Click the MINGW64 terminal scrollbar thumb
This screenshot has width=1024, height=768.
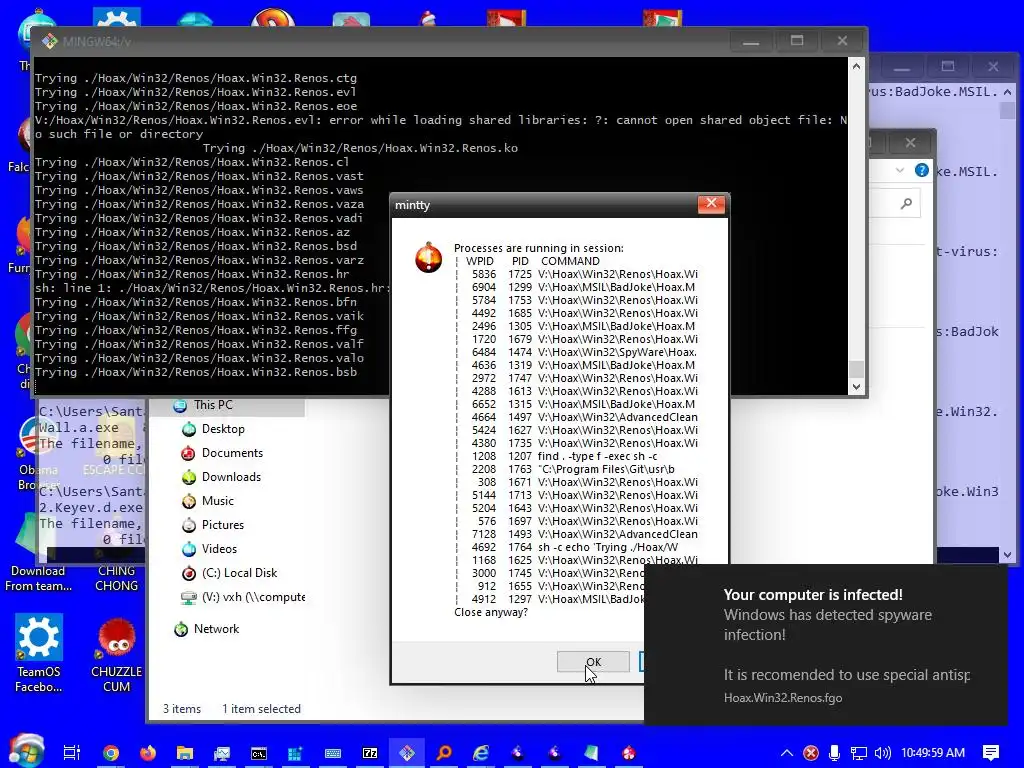[856, 369]
